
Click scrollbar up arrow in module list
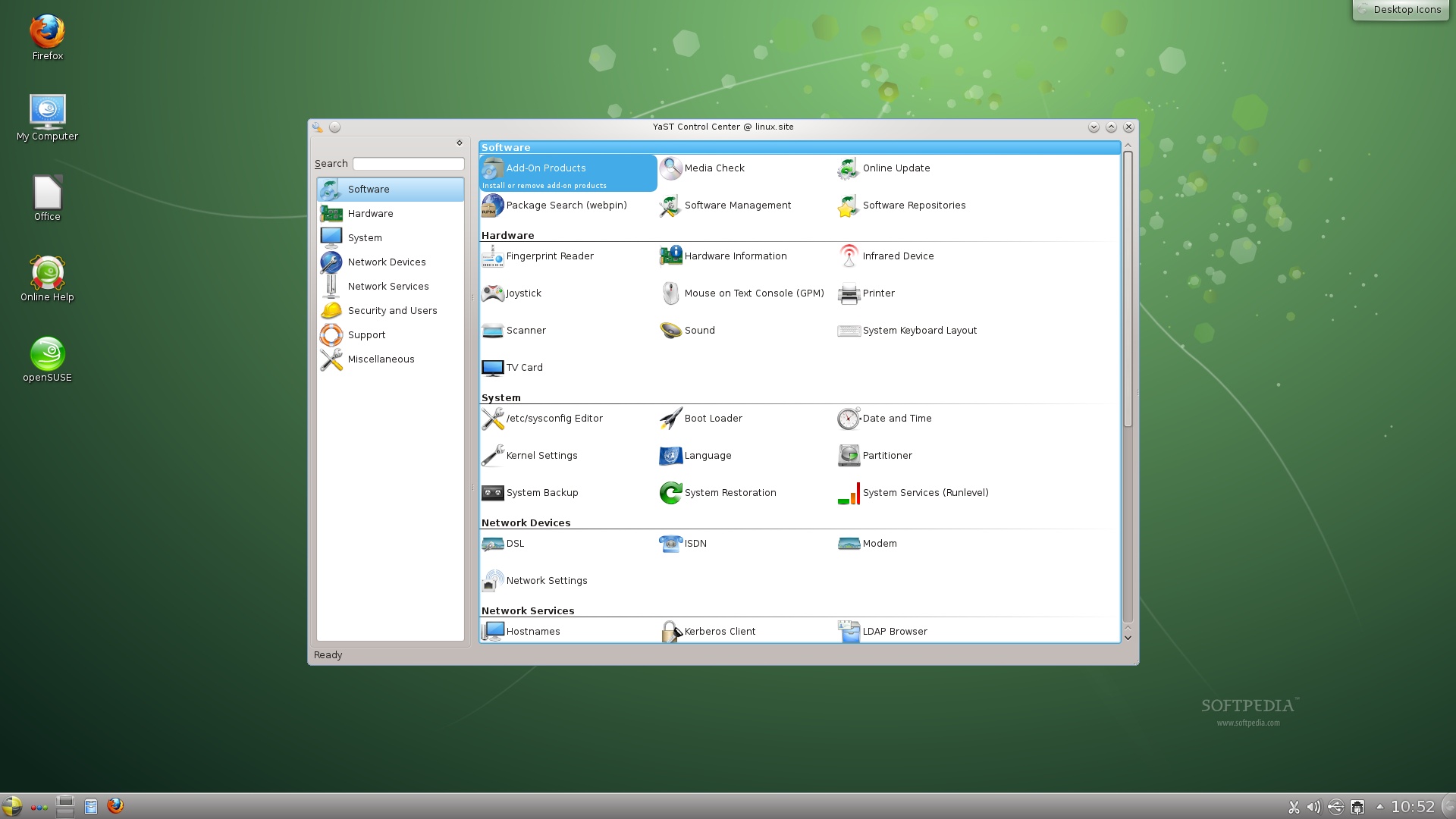click(1128, 145)
